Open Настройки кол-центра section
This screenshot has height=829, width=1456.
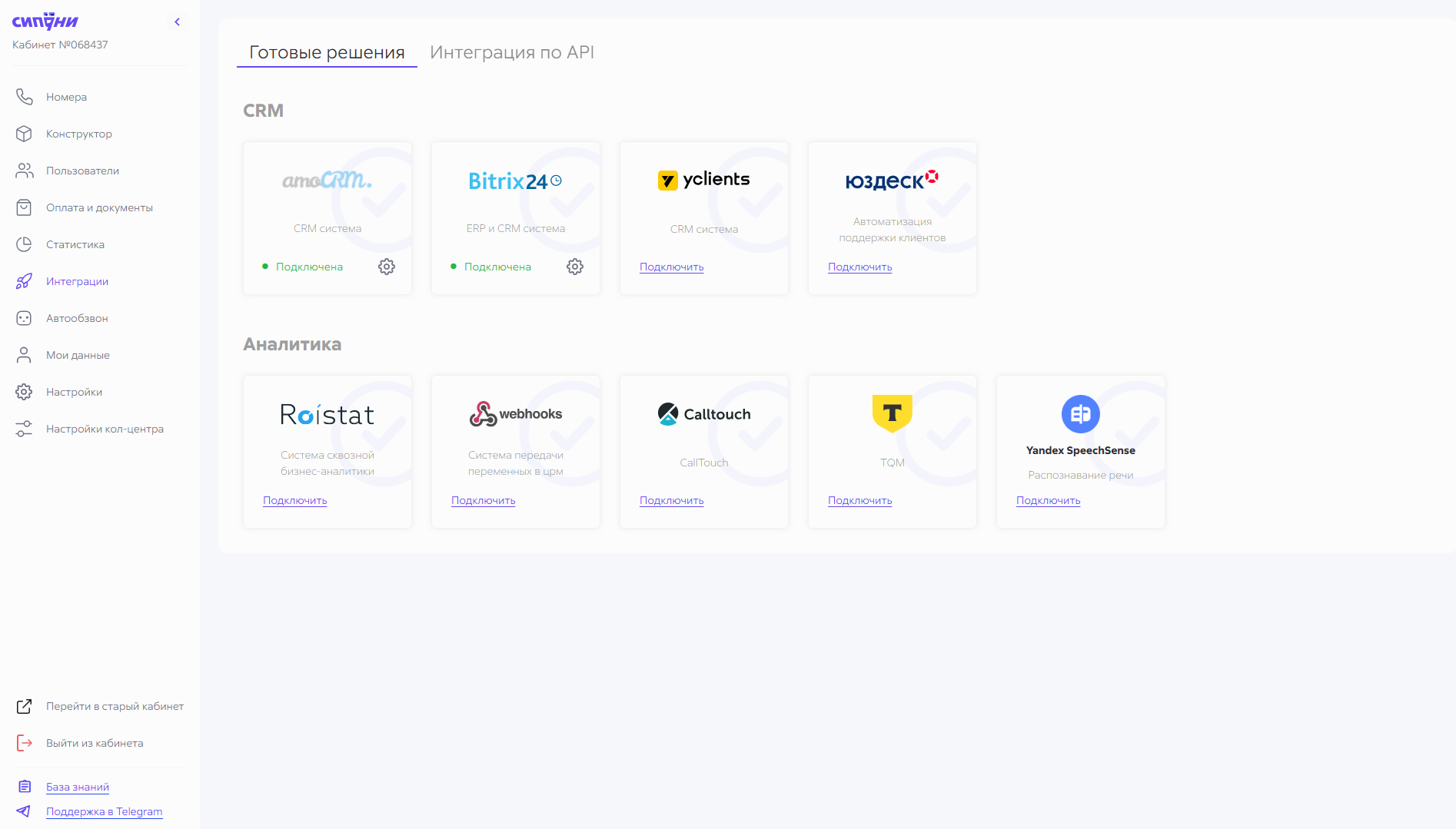pyautogui.click(x=105, y=429)
